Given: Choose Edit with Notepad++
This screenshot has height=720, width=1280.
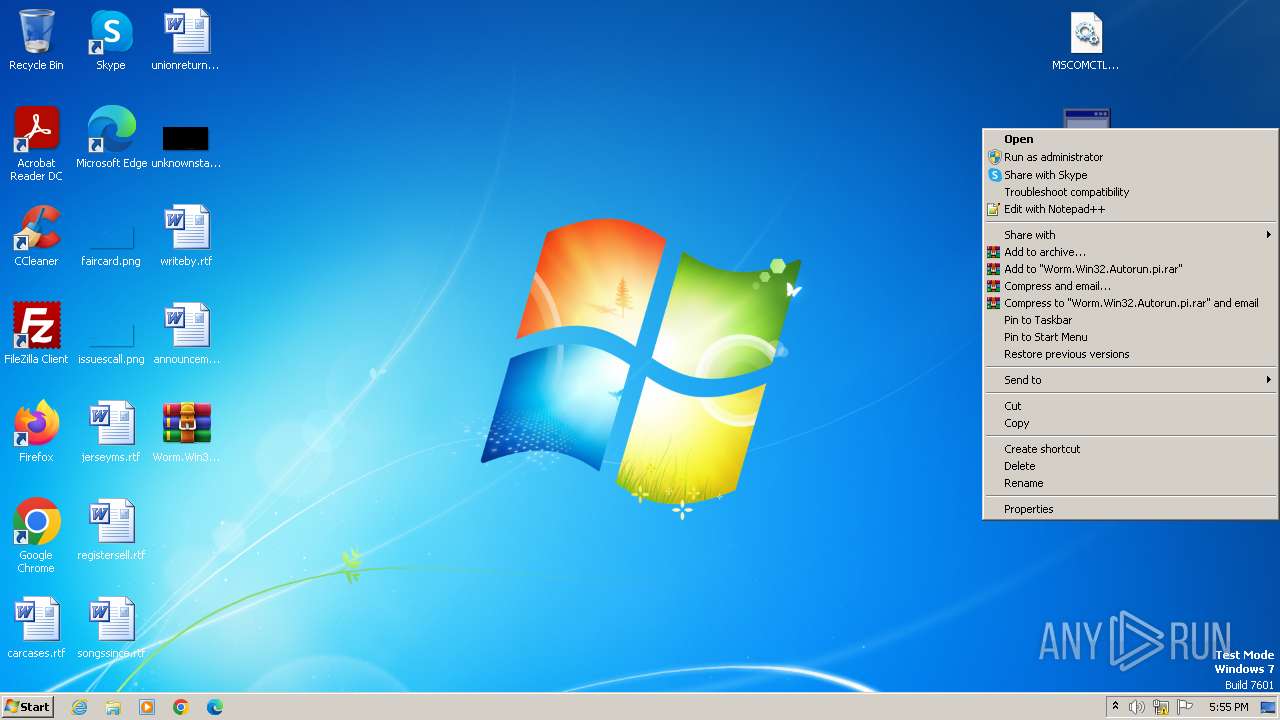Looking at the screenshot, I should click(1130, 209).
